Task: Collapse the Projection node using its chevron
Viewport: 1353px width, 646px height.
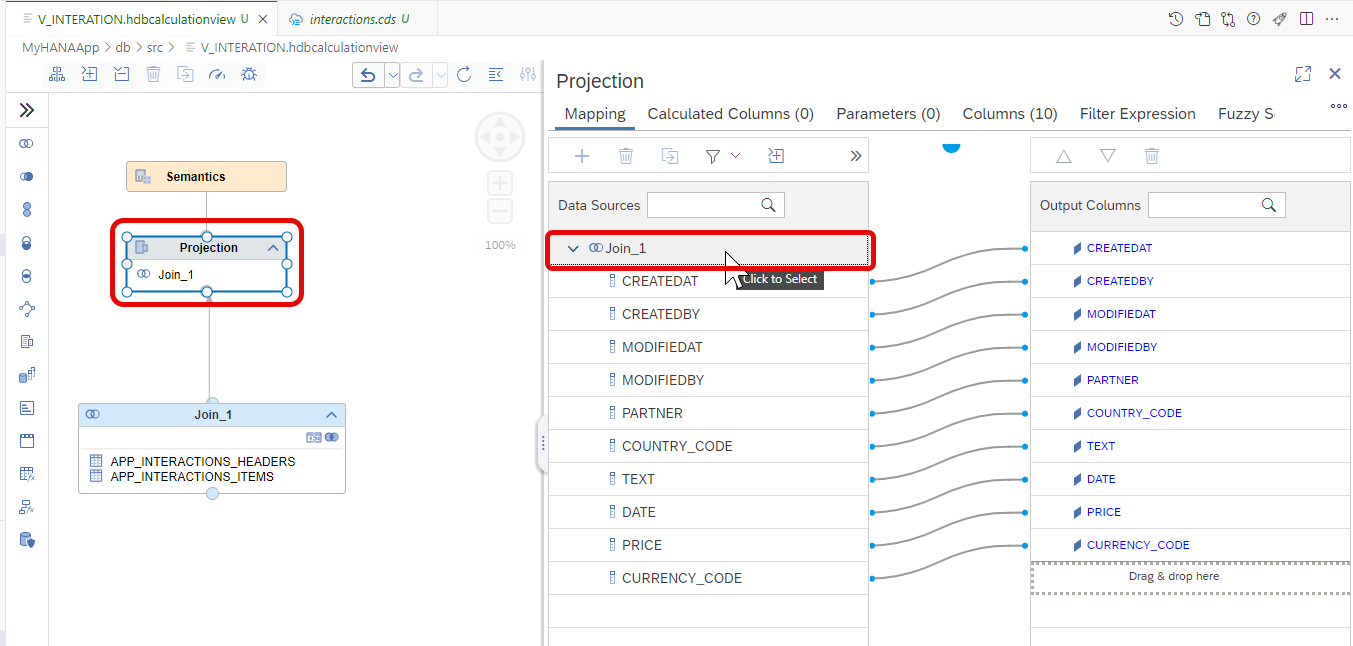Action: pyautogui.click(x=272, y=247)
